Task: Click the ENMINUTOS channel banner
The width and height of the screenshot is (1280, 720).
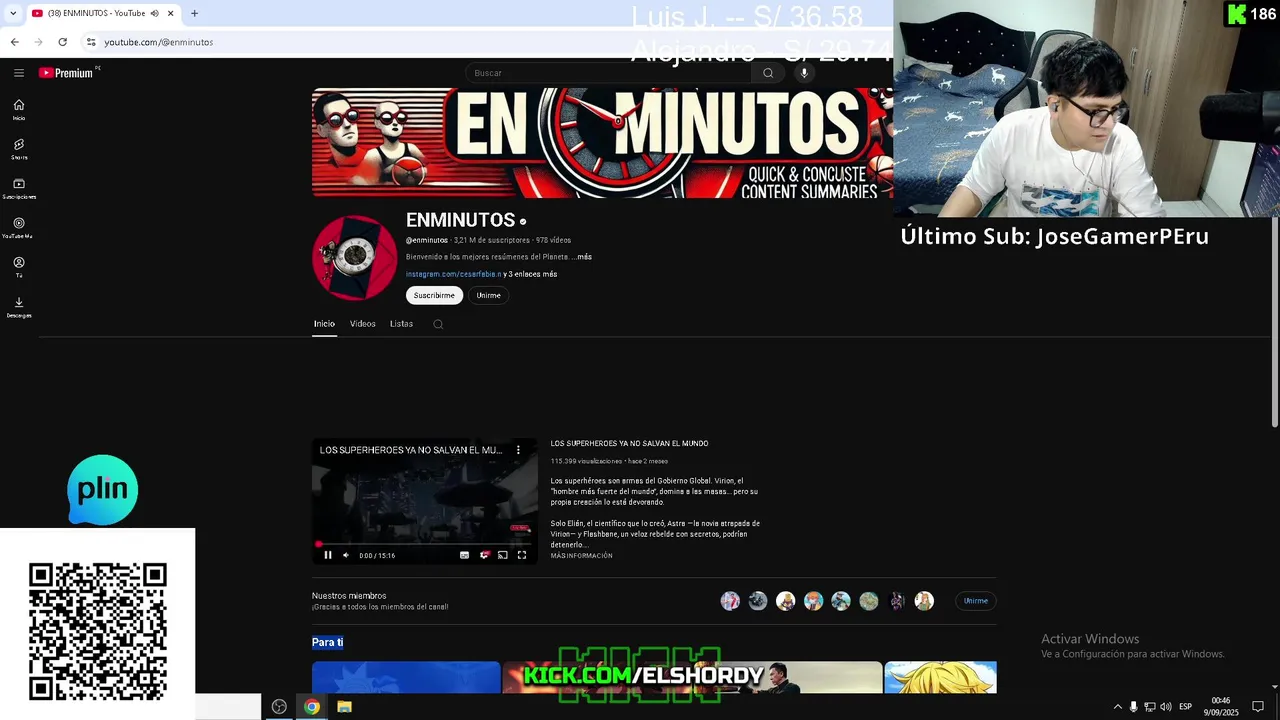Action: (x=602, y=143)
